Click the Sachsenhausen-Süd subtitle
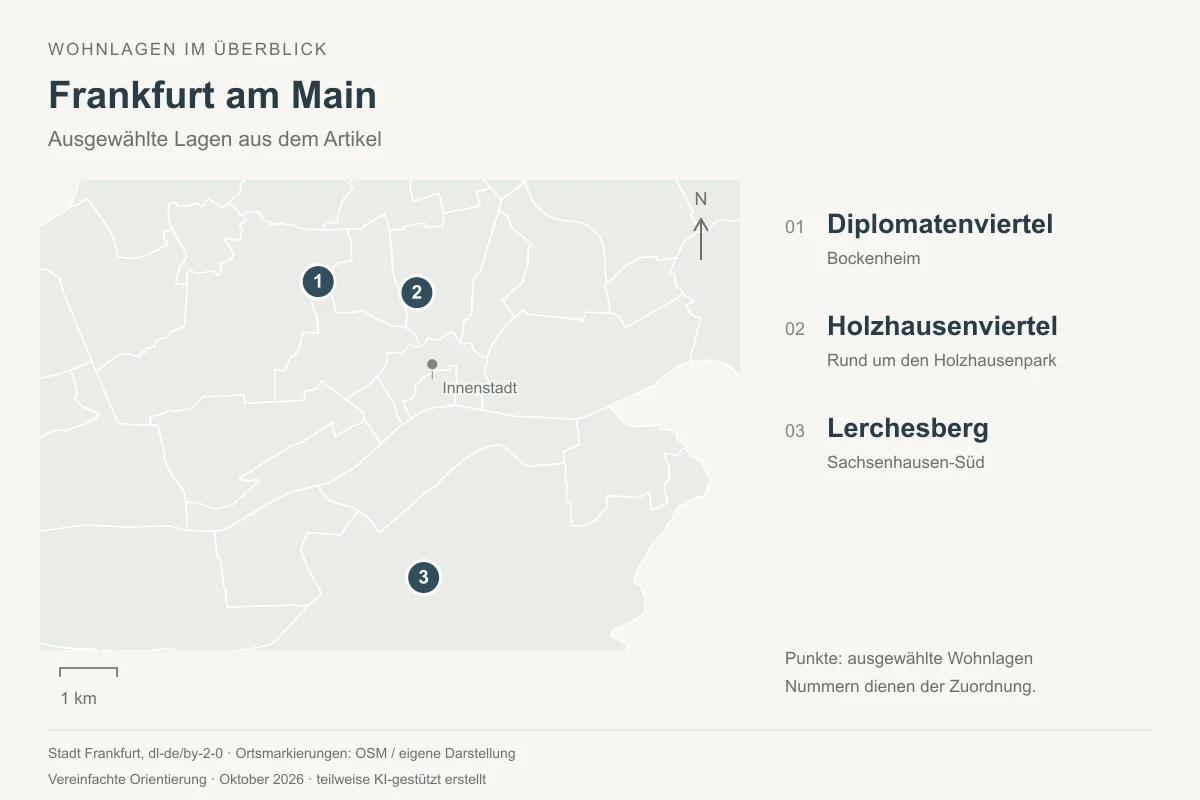Viewport: 1200px width, 800px height. 906,462
